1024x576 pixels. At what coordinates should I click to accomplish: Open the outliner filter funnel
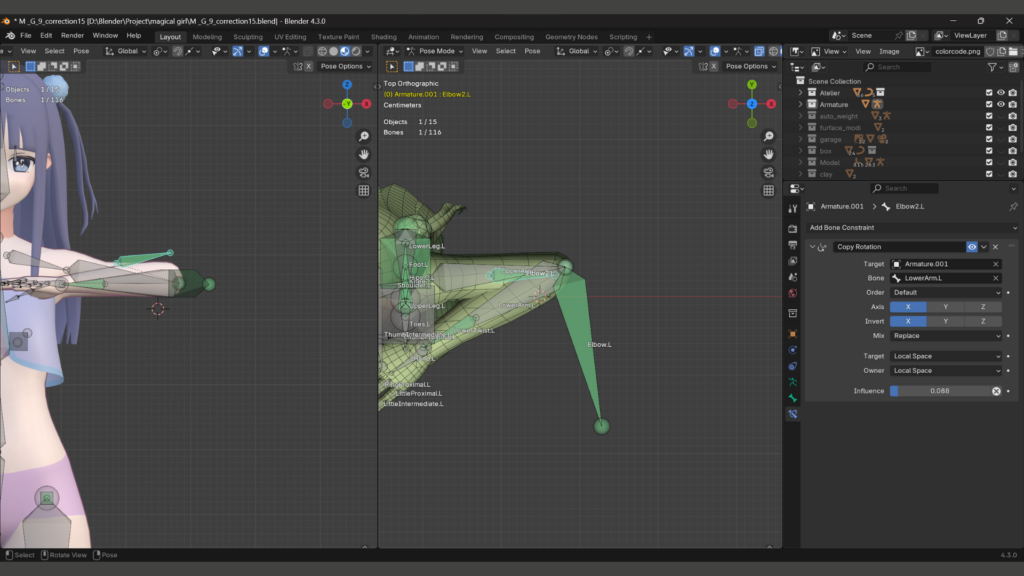point(993,67)
